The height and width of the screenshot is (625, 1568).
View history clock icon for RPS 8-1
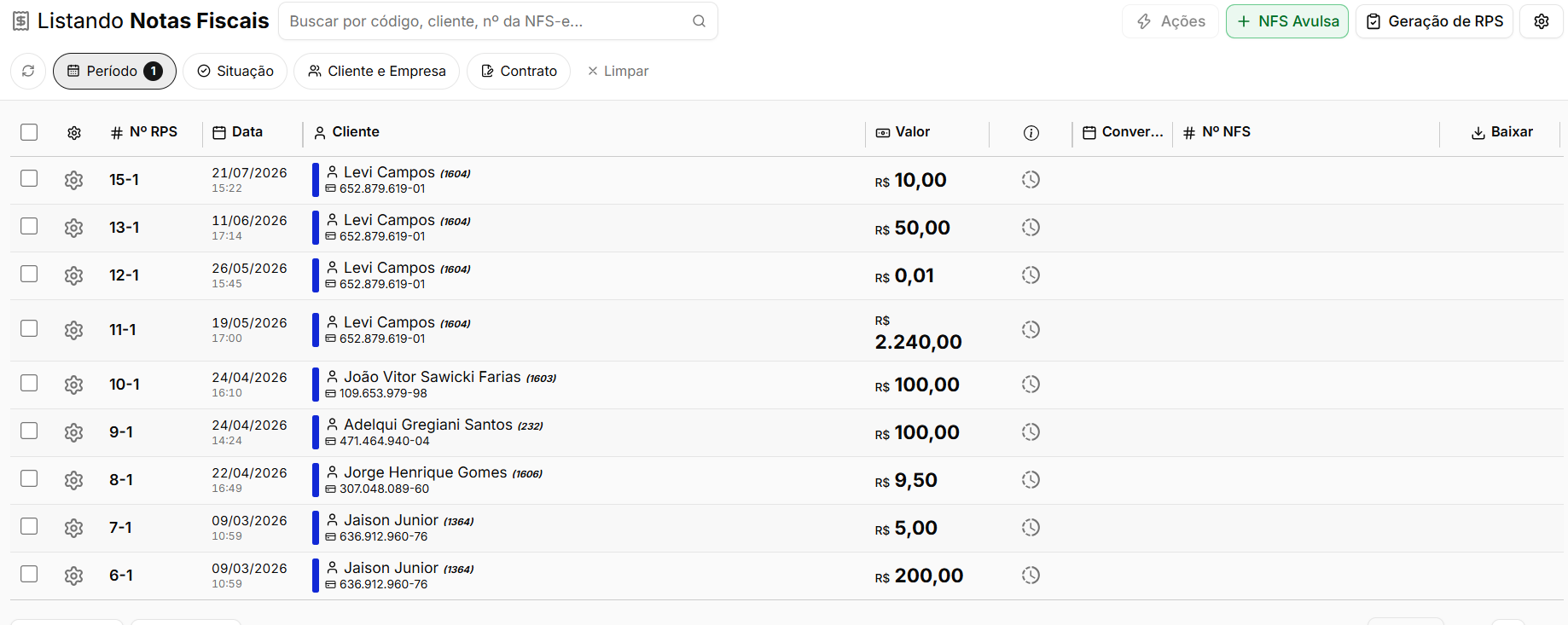1031,480
